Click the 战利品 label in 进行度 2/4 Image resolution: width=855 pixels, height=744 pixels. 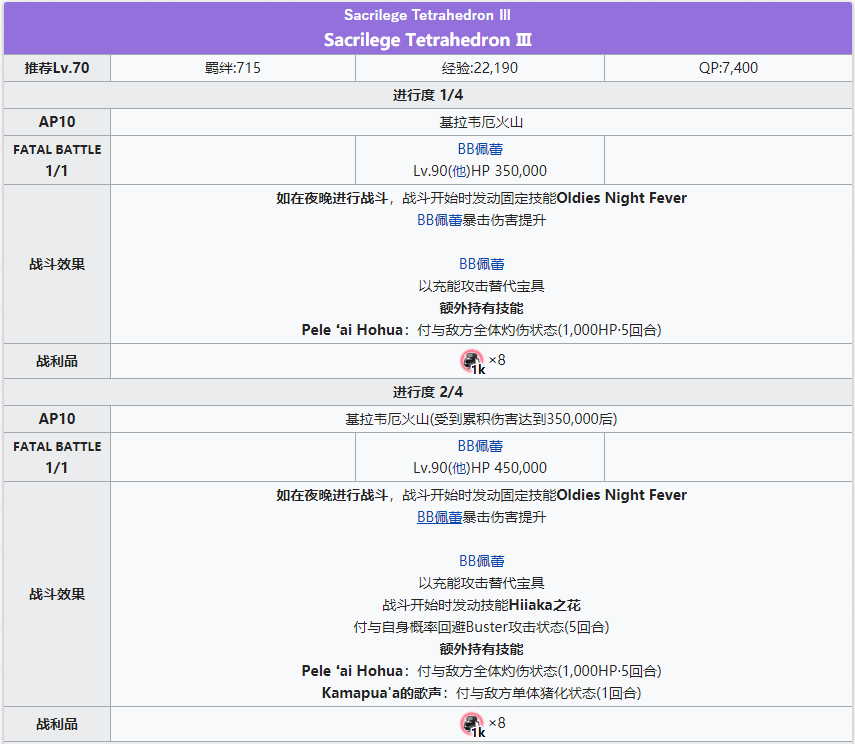tap(57, 724)
